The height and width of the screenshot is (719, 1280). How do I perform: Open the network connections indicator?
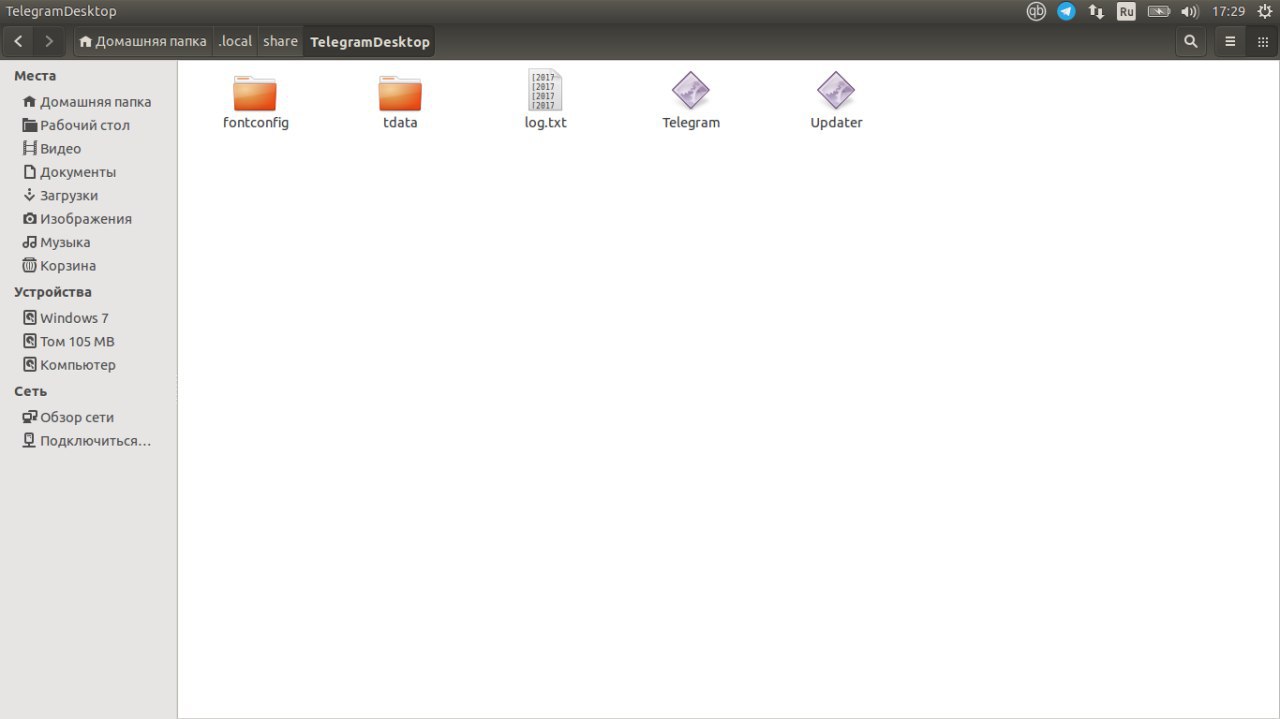[1097, 12]
